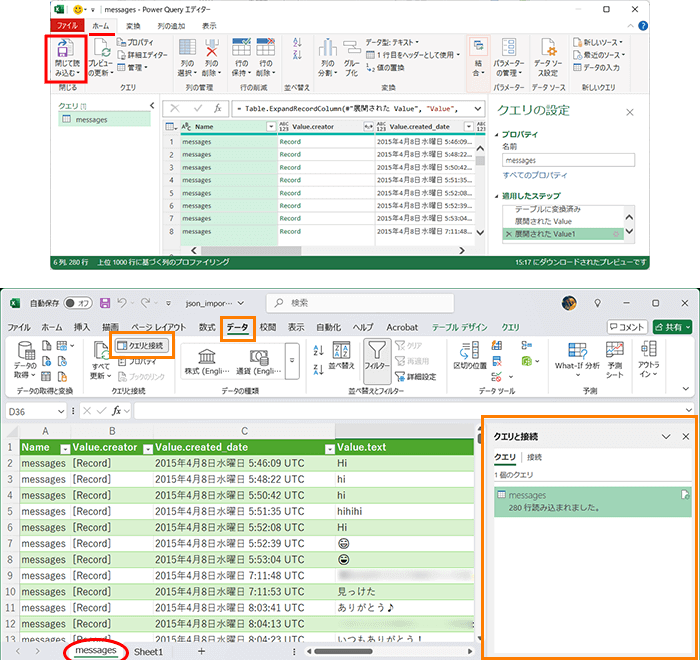The image size is (700, 660).
Task: Open What-If Analysis in Excel
Action: (577, 360)
